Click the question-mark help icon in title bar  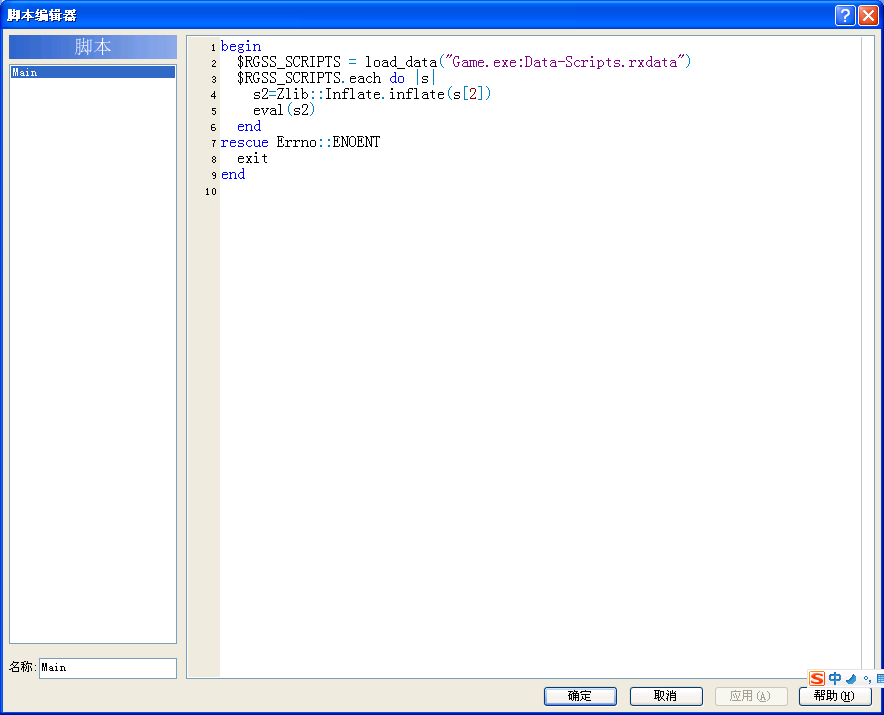(845, 15)
